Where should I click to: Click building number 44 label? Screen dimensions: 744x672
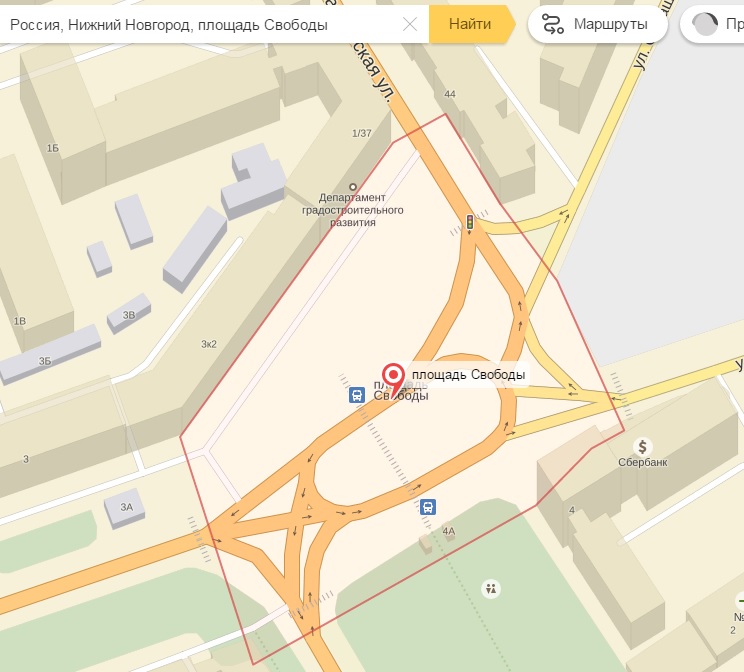[450, 94]
